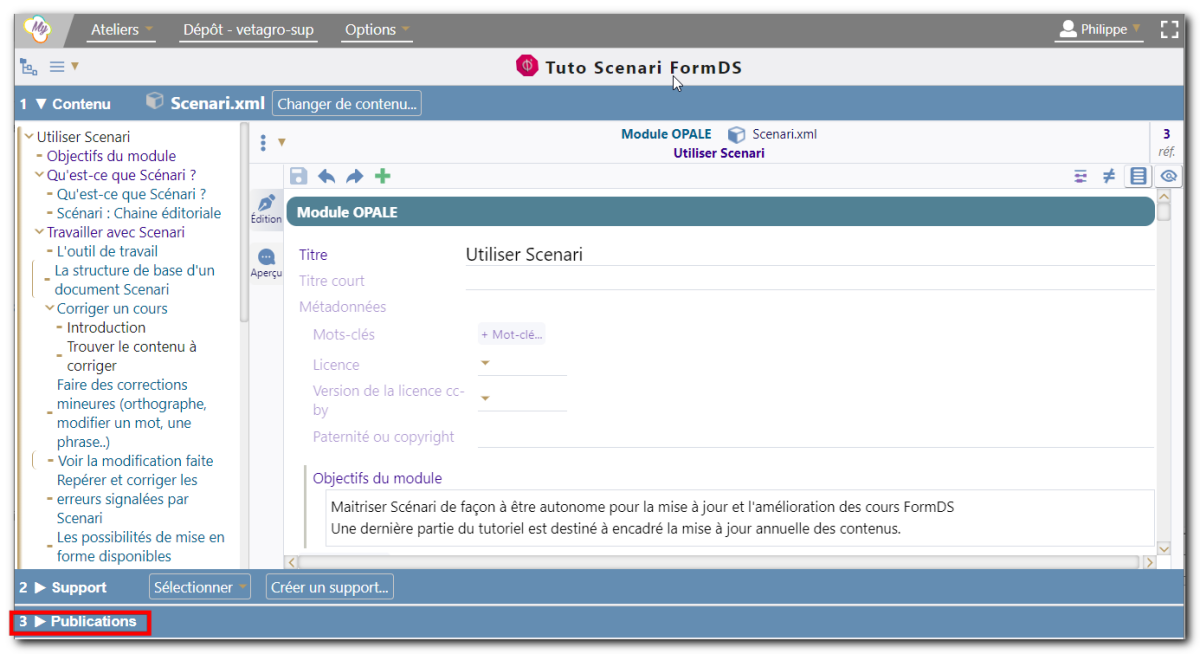Click the green plus add icon
This screenshot has width=1200, height=654.
click(382, 176)
